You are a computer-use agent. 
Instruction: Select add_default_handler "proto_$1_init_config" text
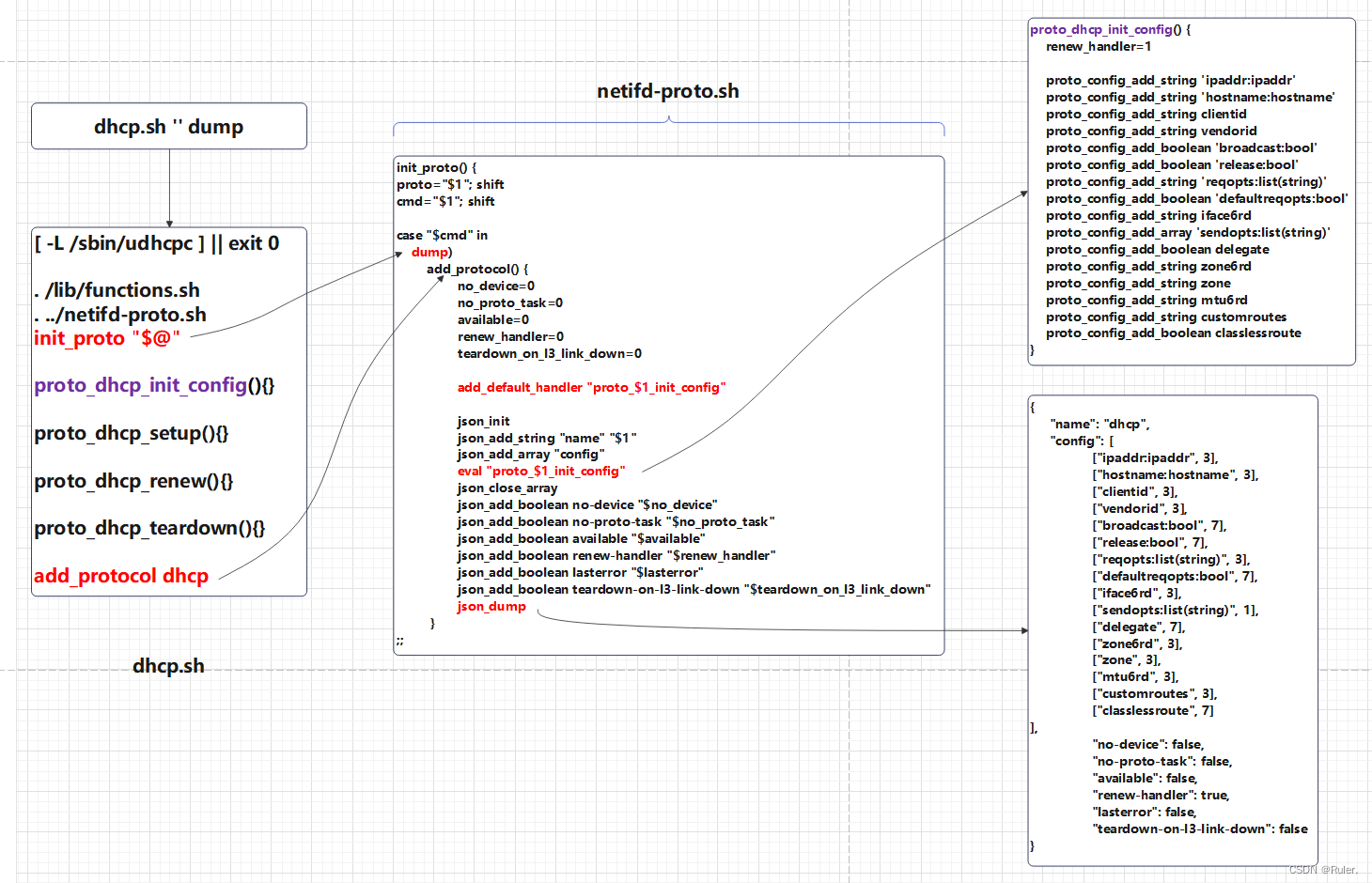(x=591, y=387)
